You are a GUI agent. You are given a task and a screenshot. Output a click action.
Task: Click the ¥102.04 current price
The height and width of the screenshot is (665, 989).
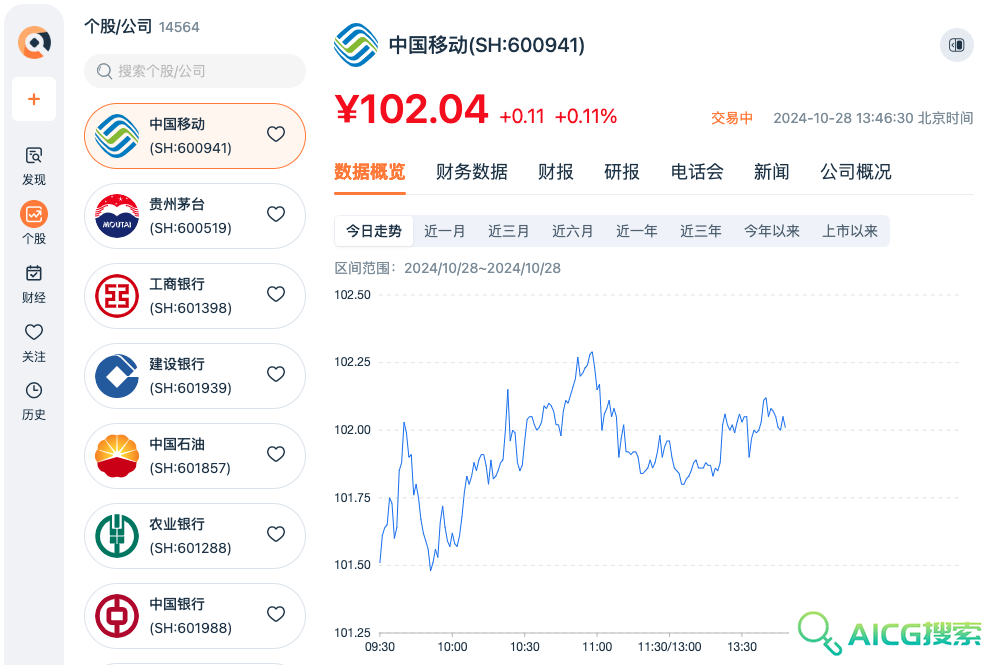pyautogui.click(x=411, y=109)
